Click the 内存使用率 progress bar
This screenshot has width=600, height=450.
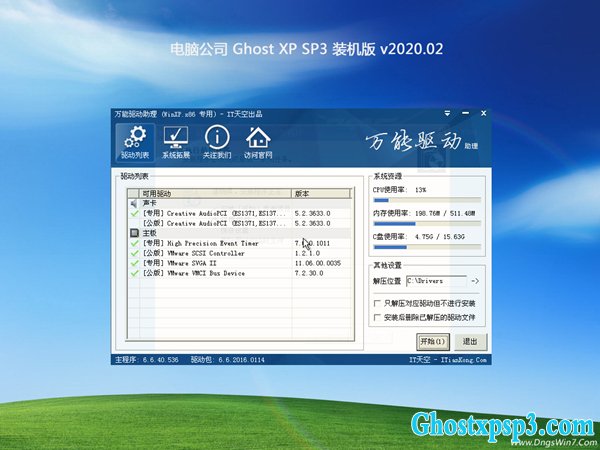coord(427,224)
